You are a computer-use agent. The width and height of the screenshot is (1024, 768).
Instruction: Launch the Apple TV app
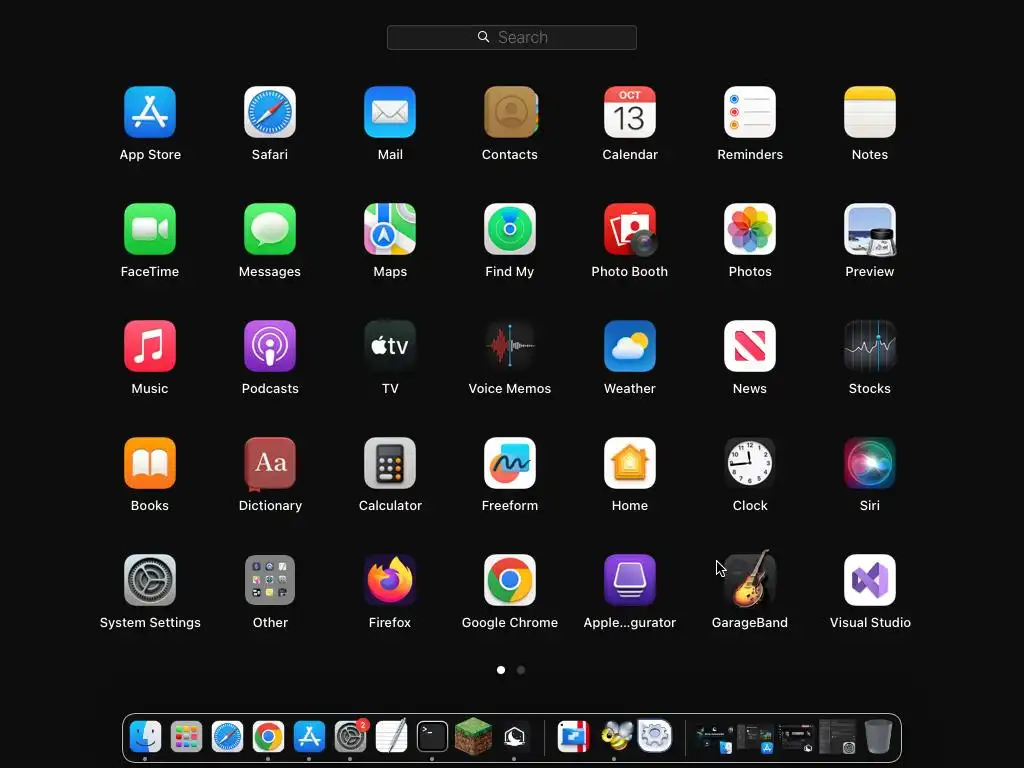point(390,346)
